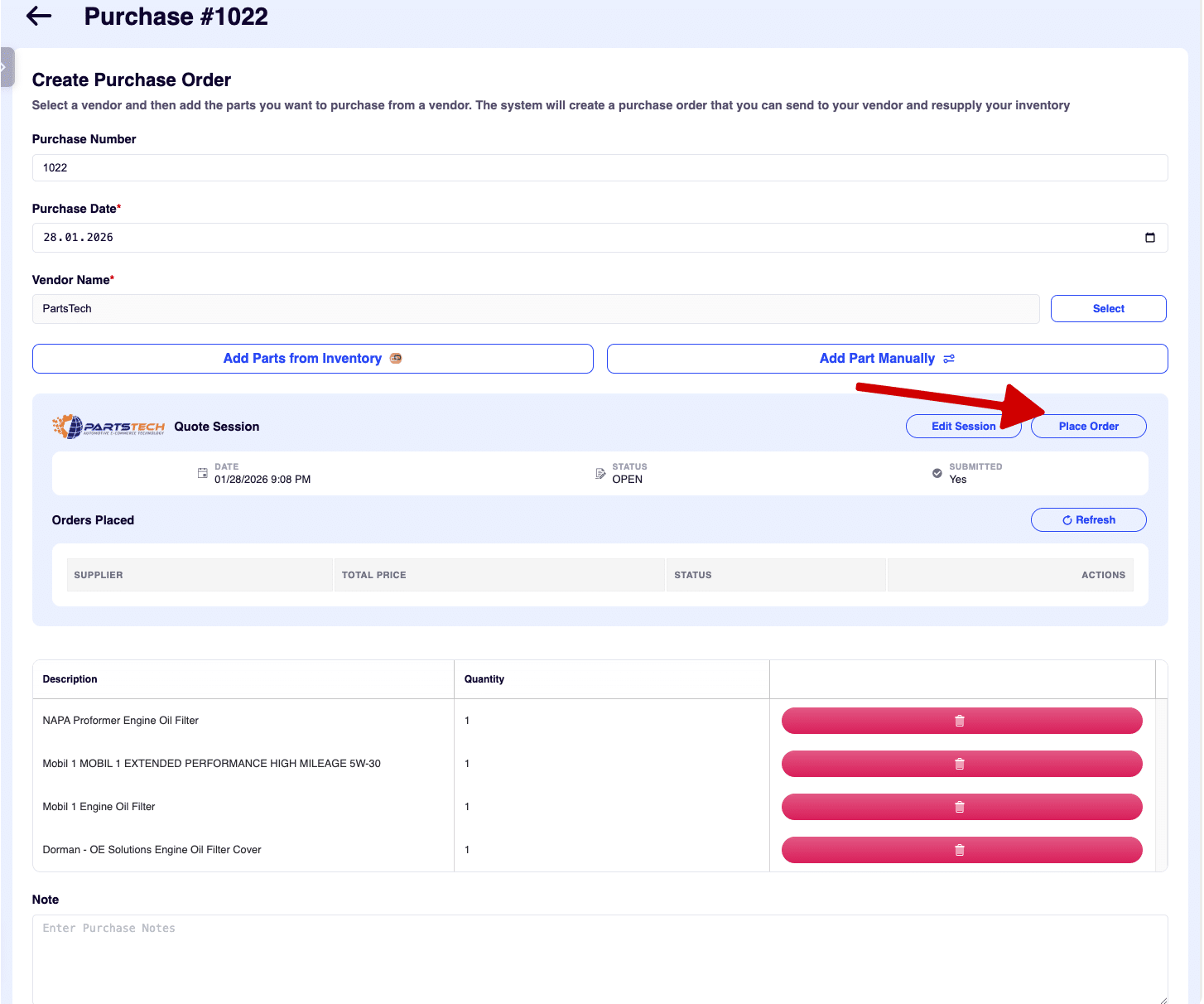Refresh the Orders Placed list
This screenshot has width=1204, height=1004.
pyautogui.click(x=1088, y=520)
